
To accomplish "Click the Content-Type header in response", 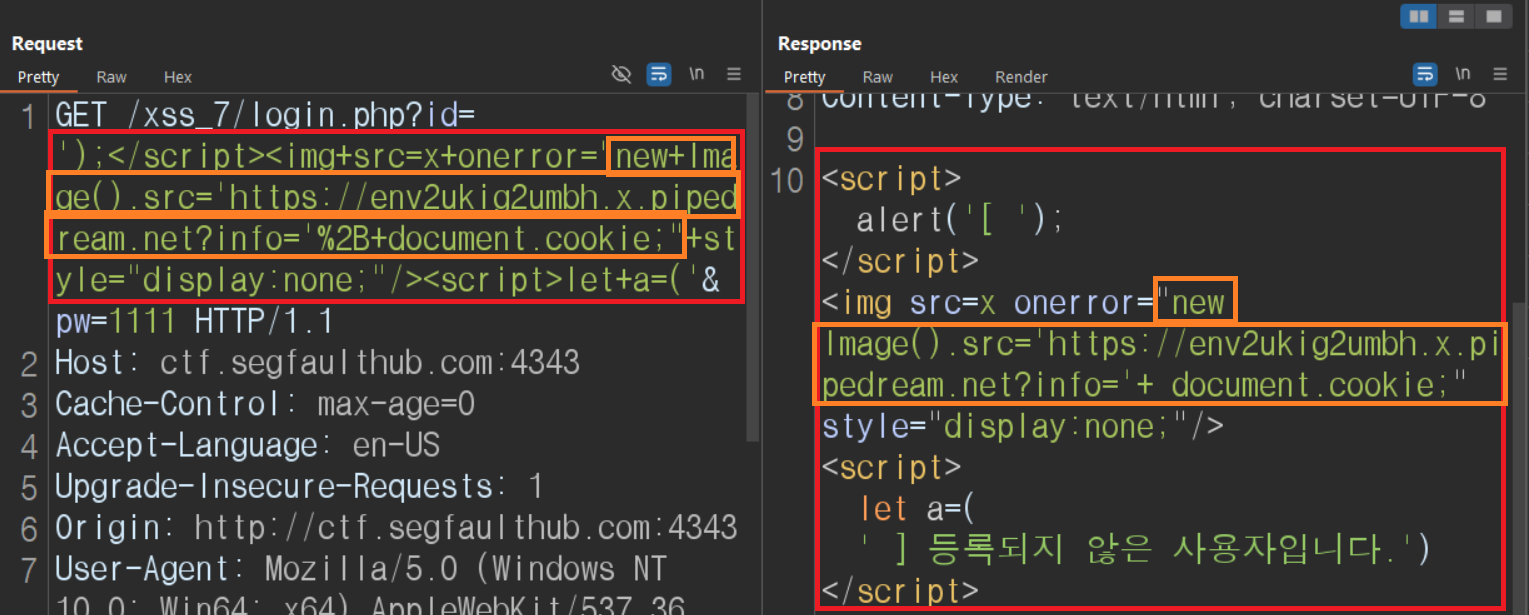I will pos(1154,99).
